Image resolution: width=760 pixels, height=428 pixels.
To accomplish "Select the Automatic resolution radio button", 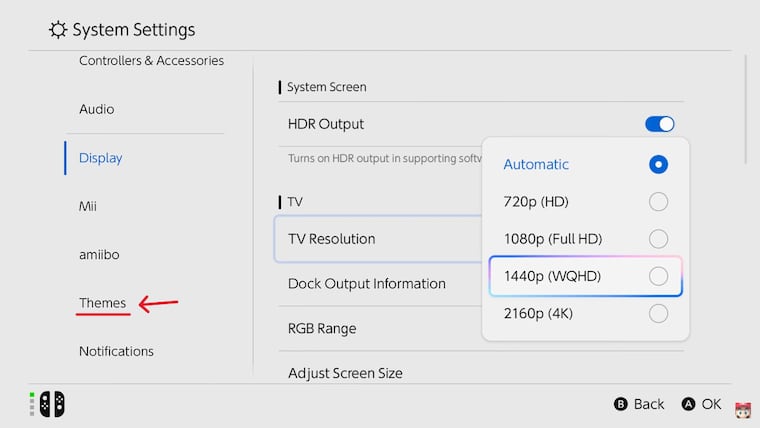I will pos(658,164).
